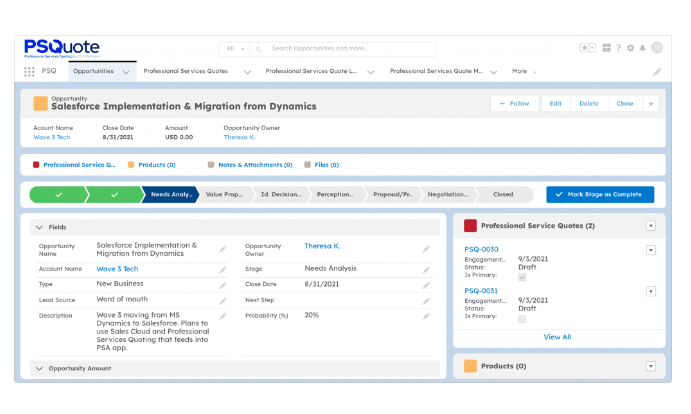Select the Perception... stage
The width and height of the screenshot is (691, 414).
point(335,194)
